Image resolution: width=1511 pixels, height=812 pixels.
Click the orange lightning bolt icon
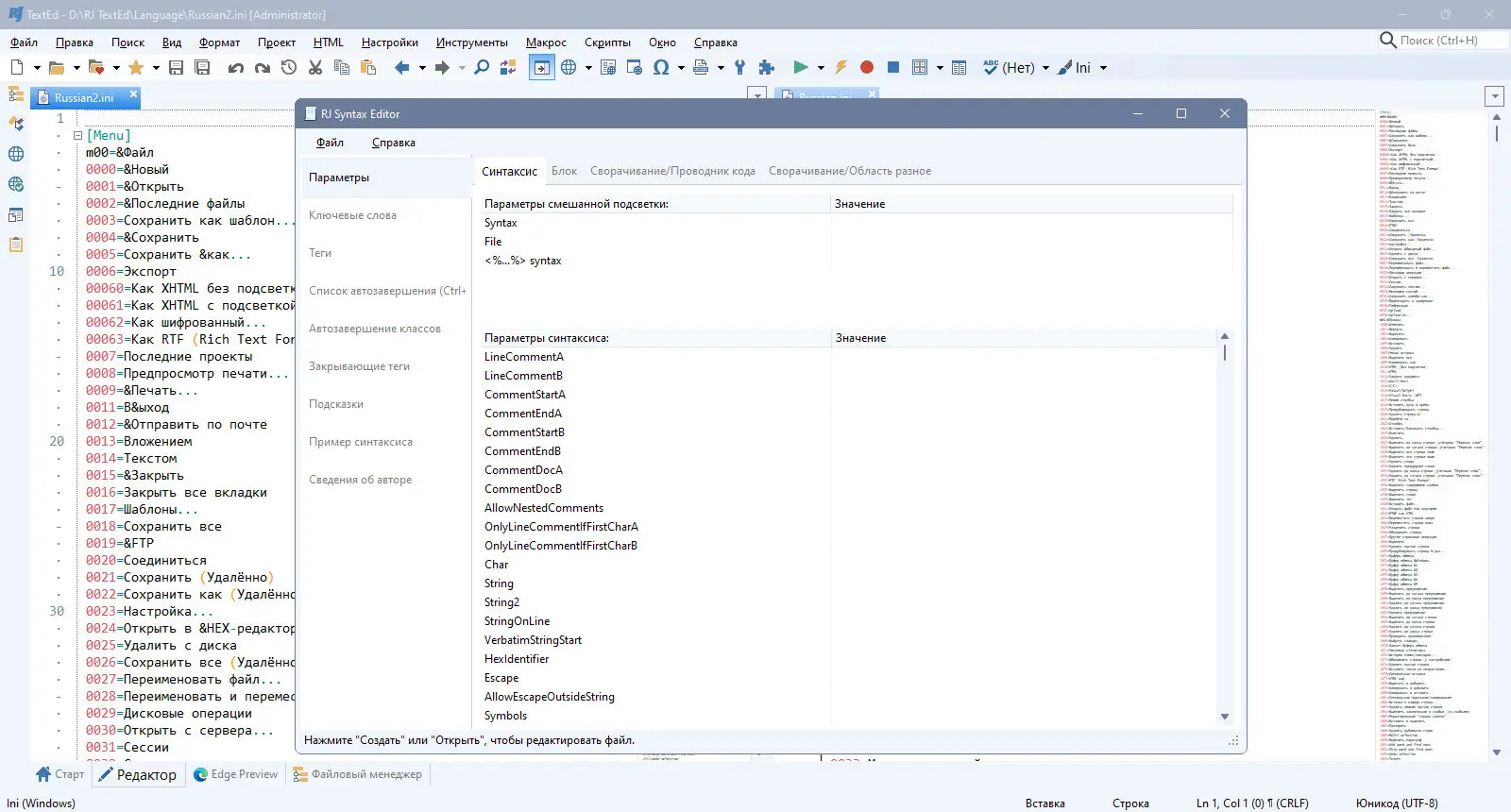(x=840, y=67)
